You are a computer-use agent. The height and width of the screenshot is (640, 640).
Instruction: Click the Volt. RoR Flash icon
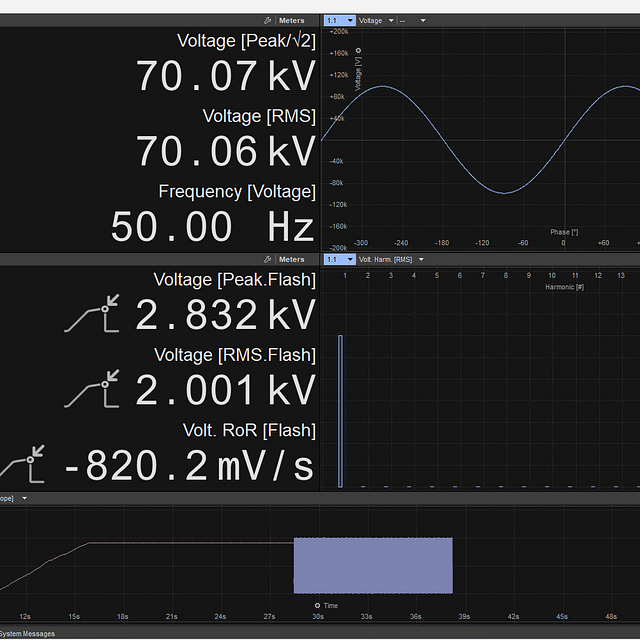click(x=26, y=463)
